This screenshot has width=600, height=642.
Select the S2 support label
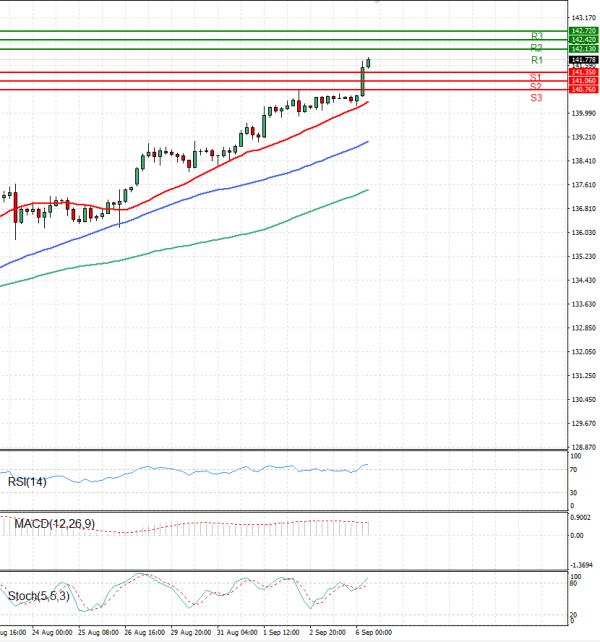[x=536, y=86]
